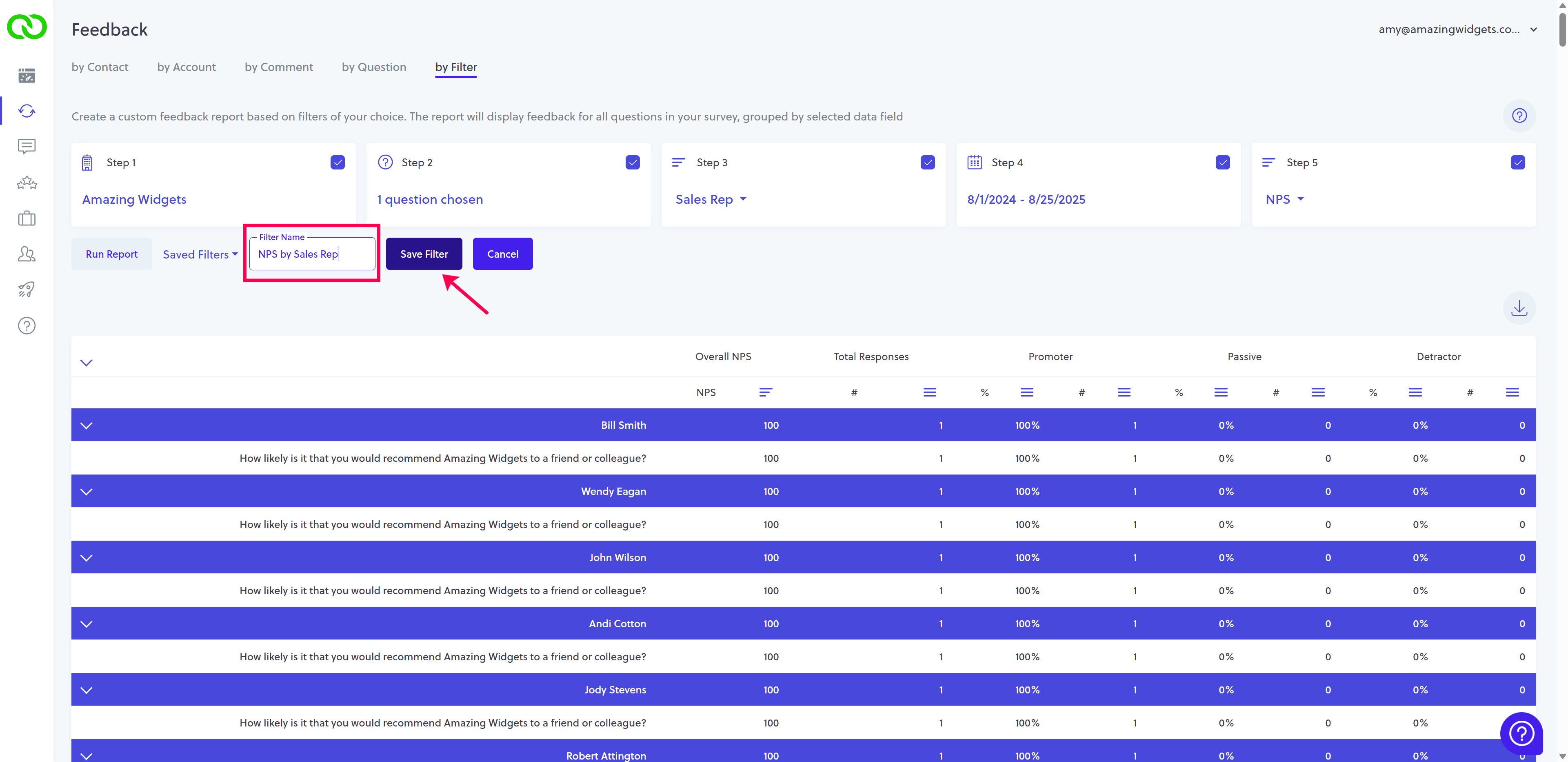The height and width of the screenshot is (762, 1568).
Task: Click the Detractor column header
Action: 1438,356
